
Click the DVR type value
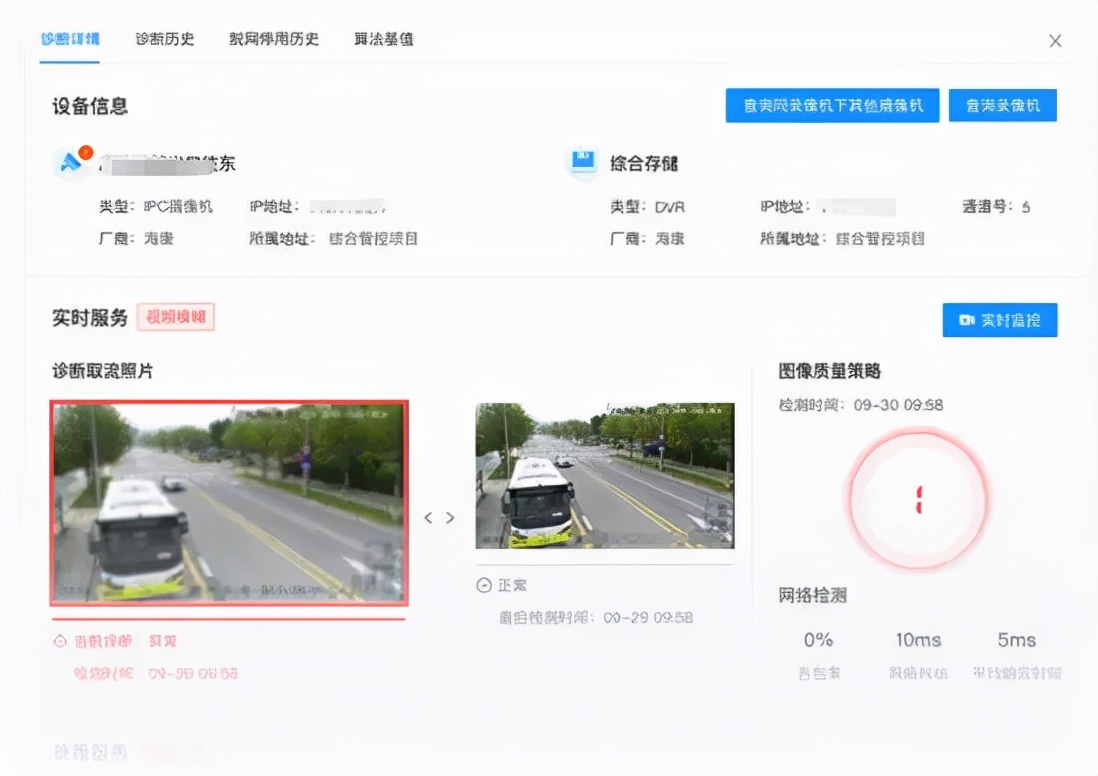[x=669, y=207]
